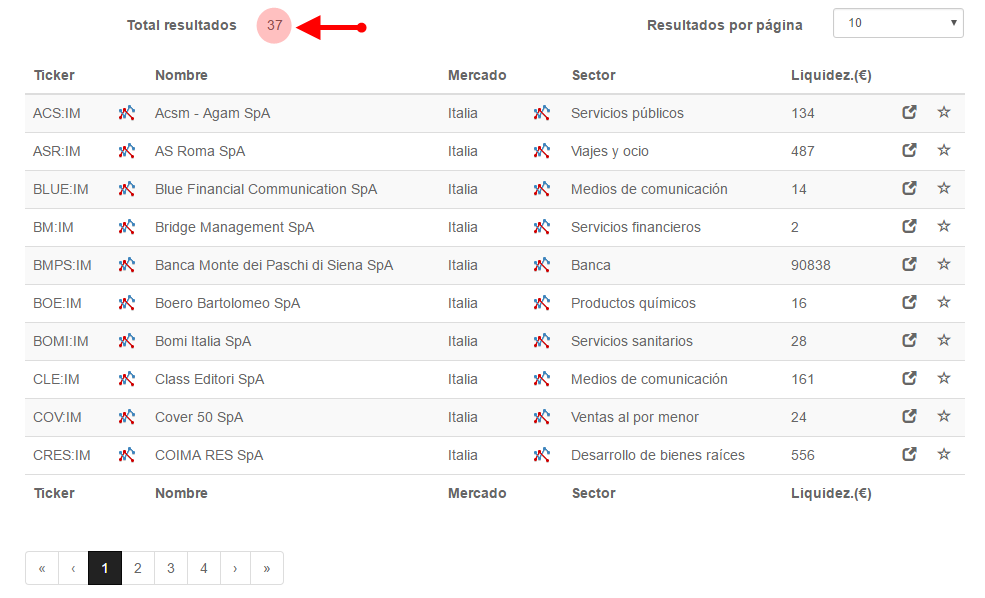
Task: Open external link for AS Roma SpA
Action: click(909, 151)
